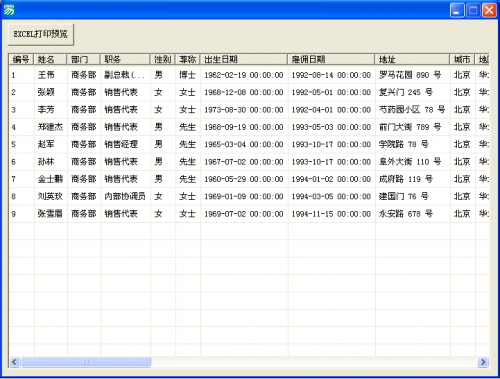Click the 出生日期 column header
The height and width of the screenshot is (379, 500).
(x=244, y=59)
